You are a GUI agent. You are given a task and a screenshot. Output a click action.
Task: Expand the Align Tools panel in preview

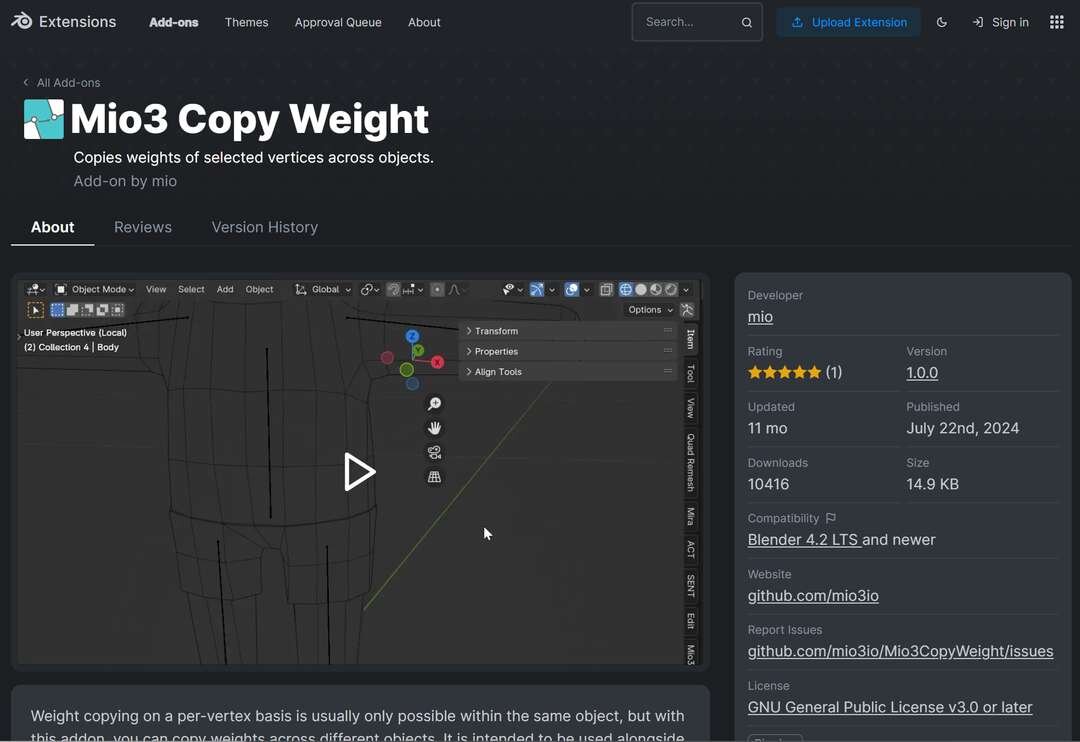[568, 371]
